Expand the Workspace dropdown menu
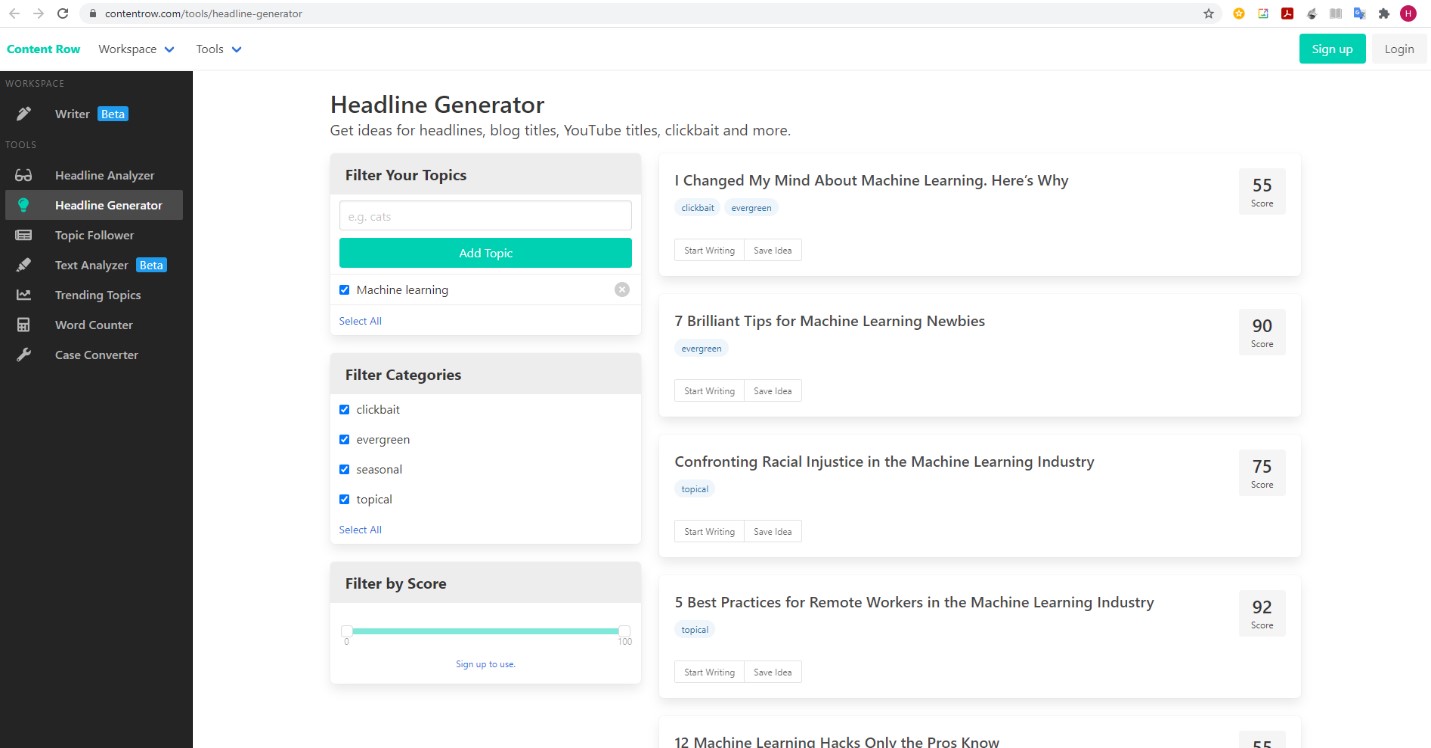1431x748 pixels. (x=136, y=49)
